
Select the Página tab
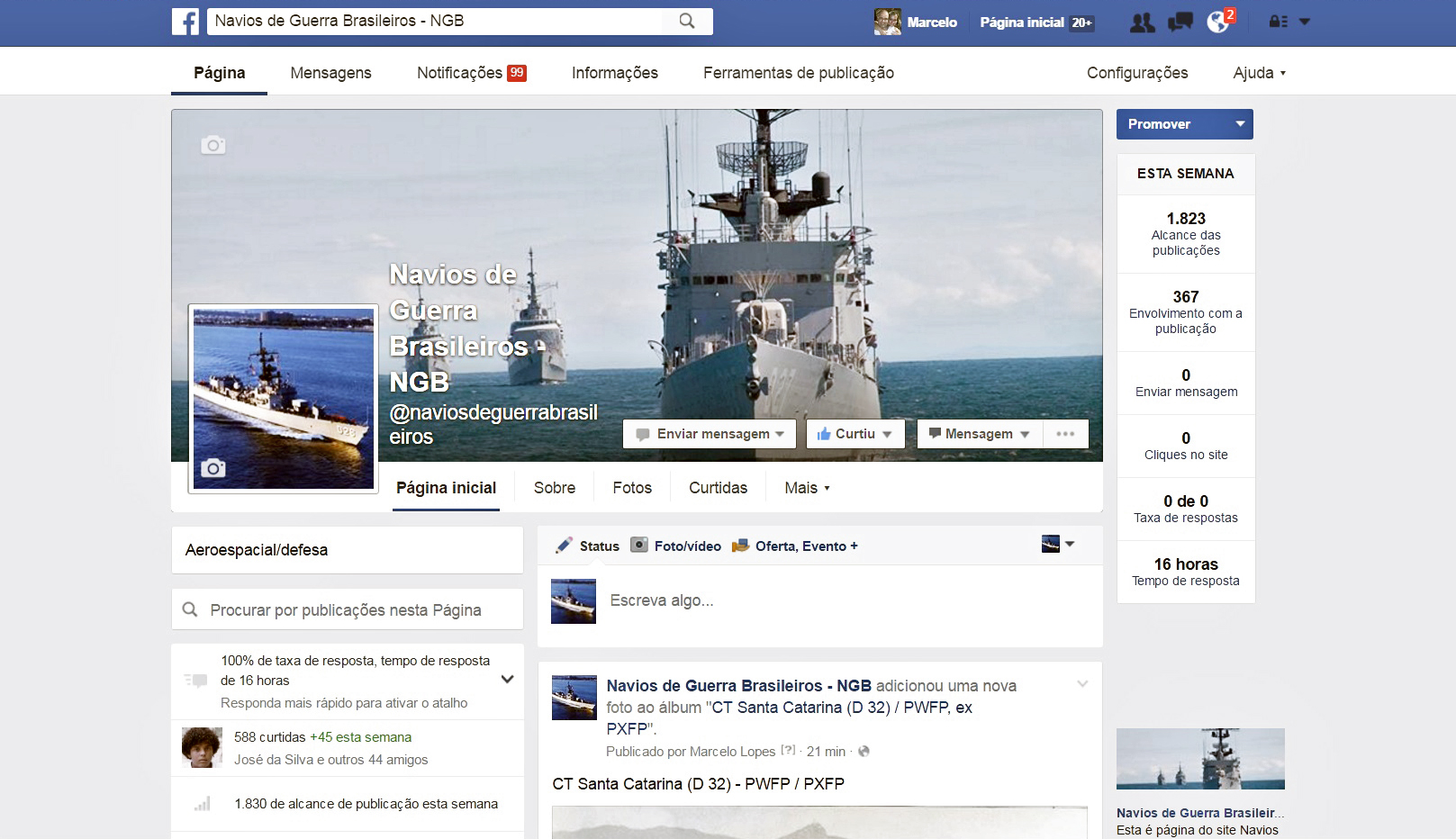point(220,73)
